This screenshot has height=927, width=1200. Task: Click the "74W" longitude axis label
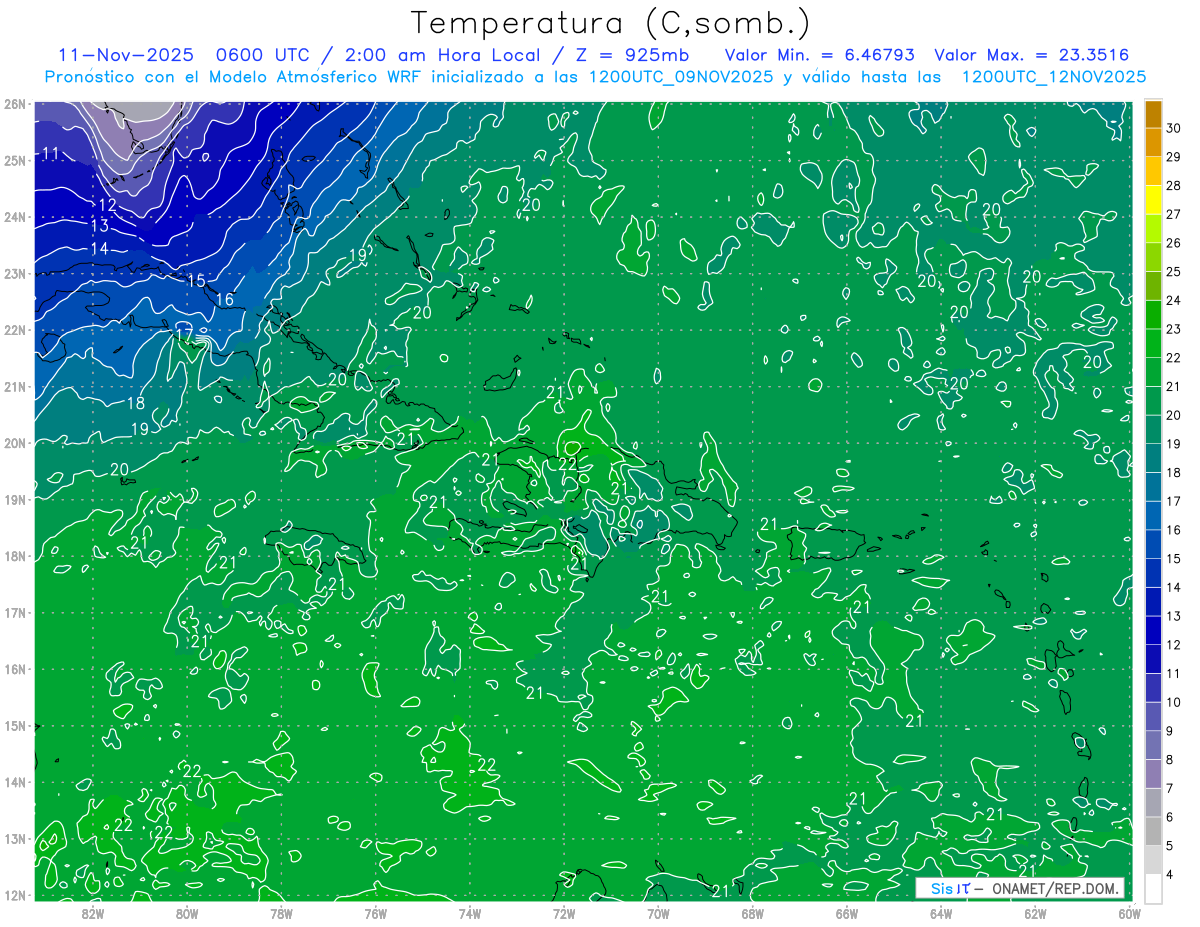coord(470,912)
